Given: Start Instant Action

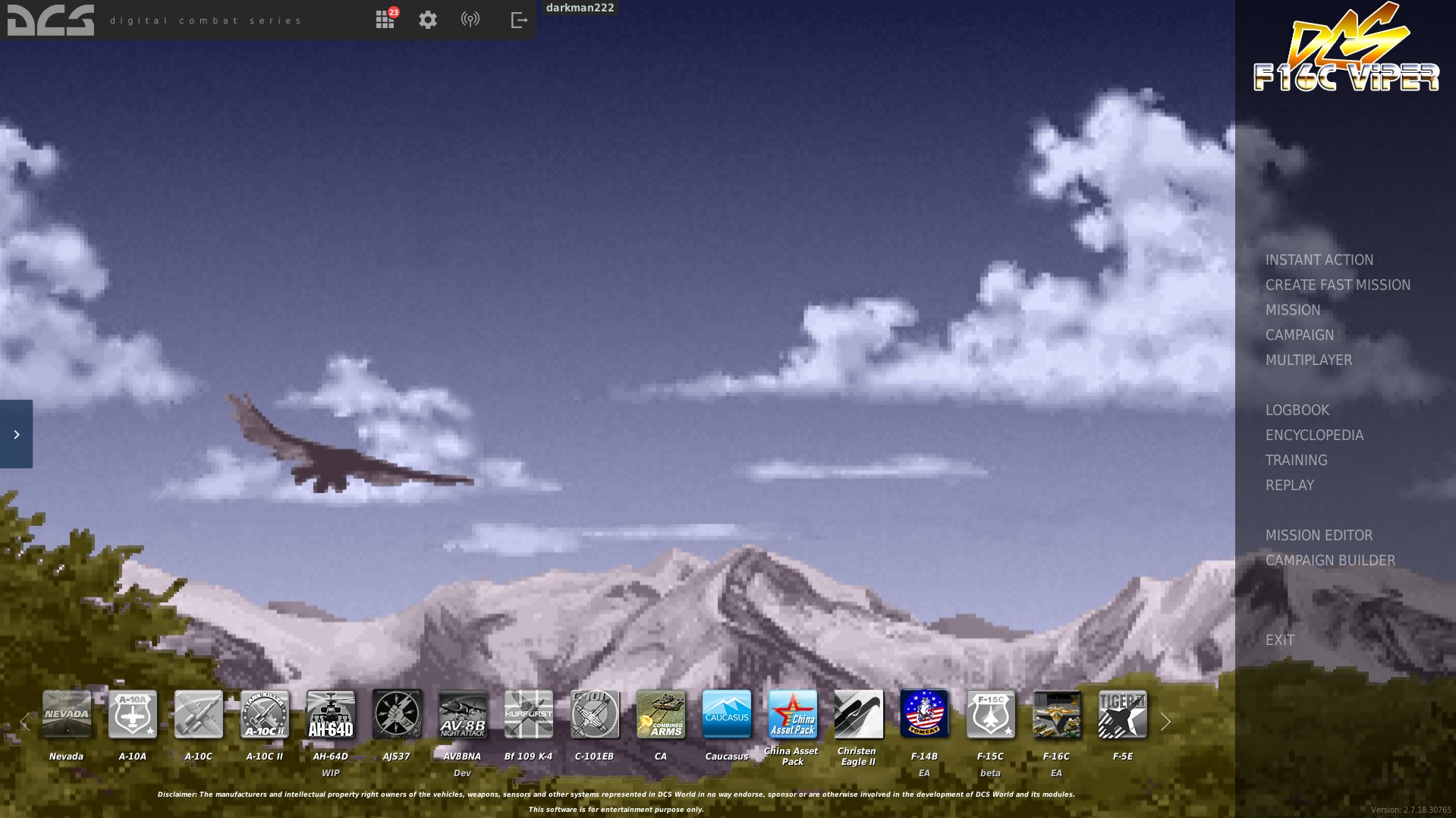Looking at the screenshot, I should tap(1319, 260).
